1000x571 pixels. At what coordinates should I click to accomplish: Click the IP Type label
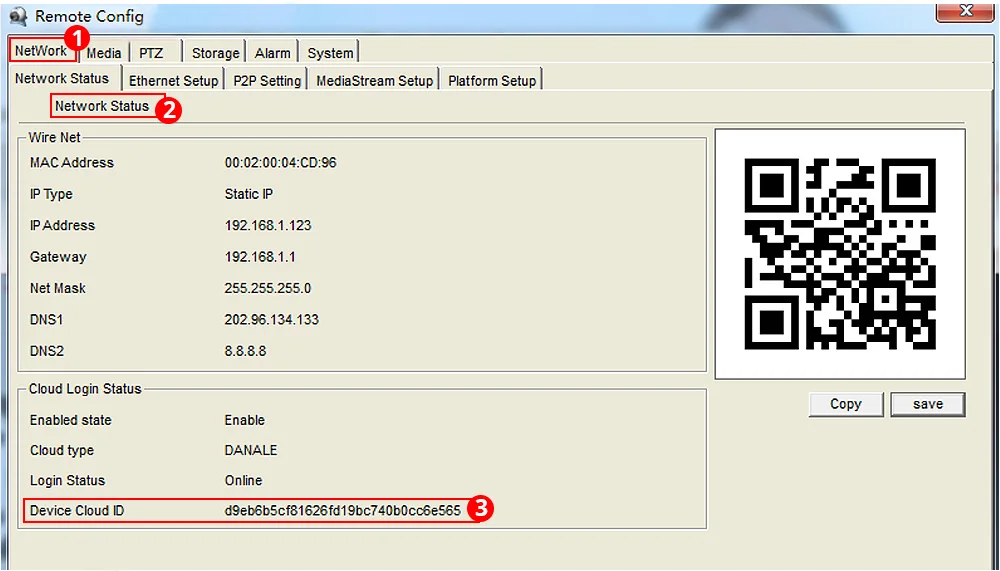(51, 194)
